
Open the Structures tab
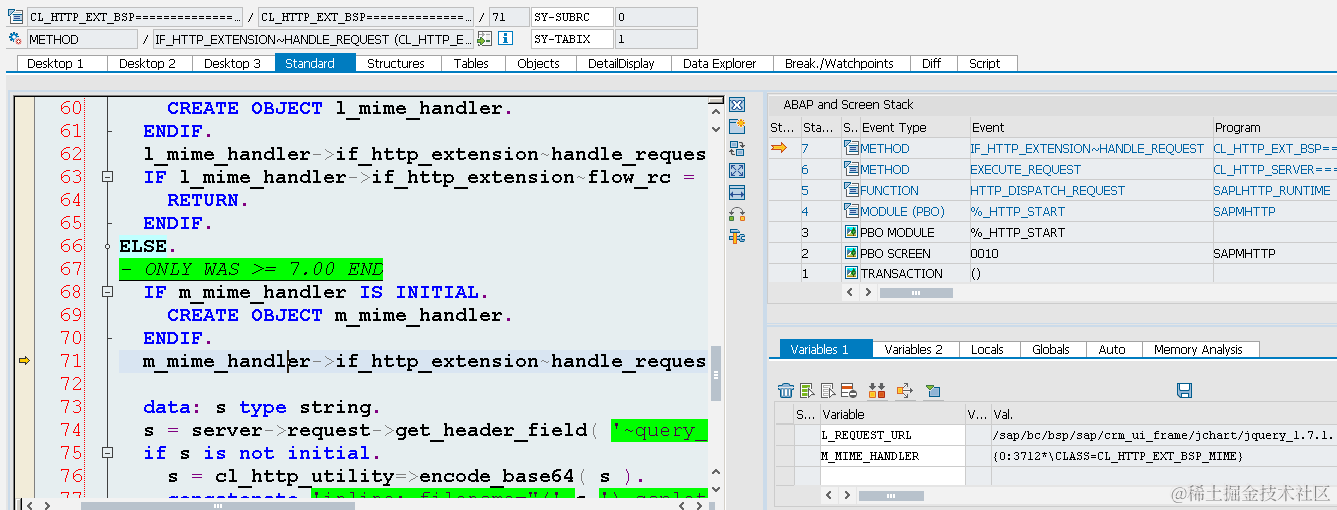click(396, 63)
